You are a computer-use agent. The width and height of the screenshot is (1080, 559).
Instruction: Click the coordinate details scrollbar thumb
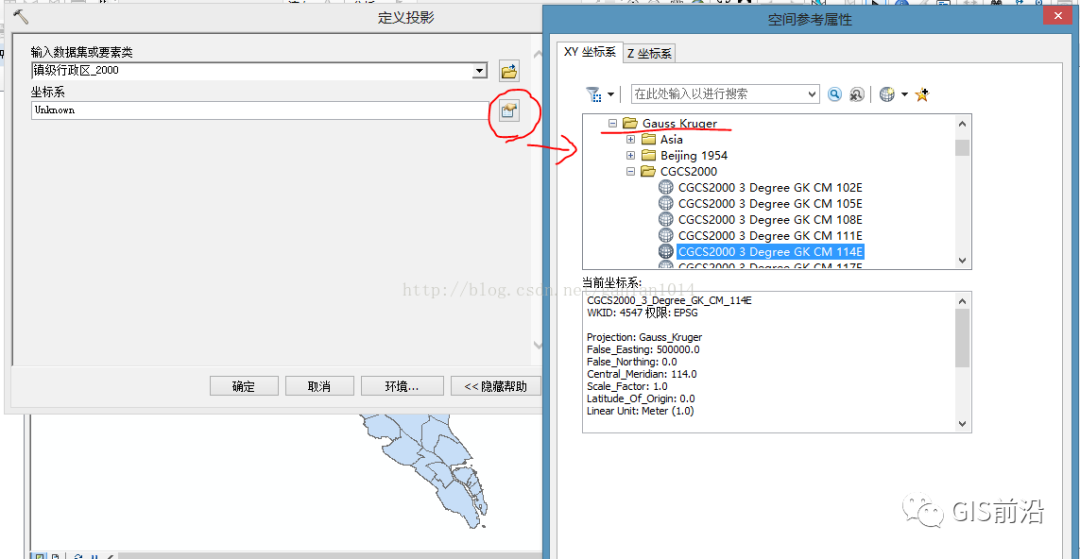[962, 338]
